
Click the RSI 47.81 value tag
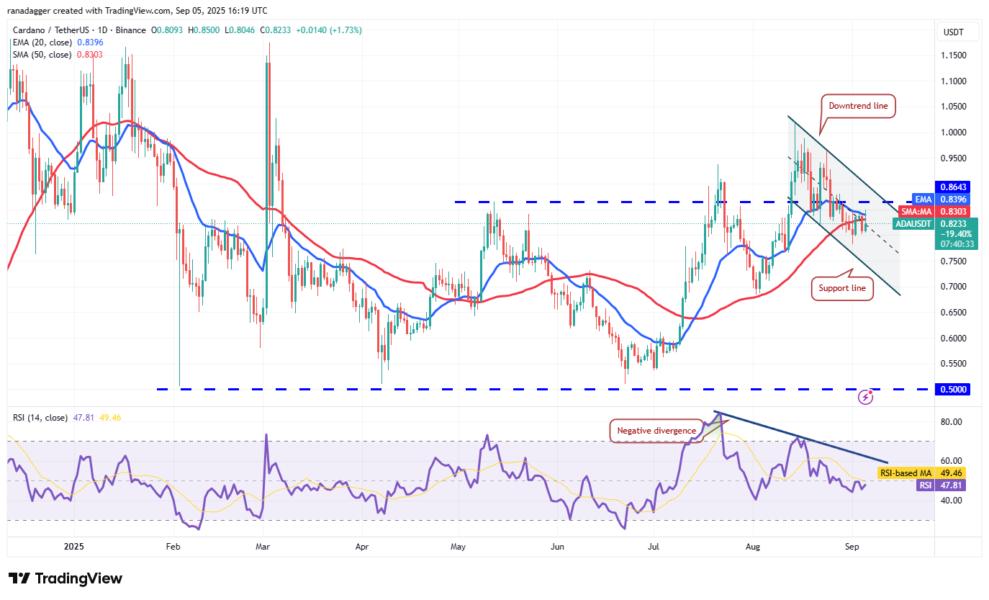click(x=942, y=485)
